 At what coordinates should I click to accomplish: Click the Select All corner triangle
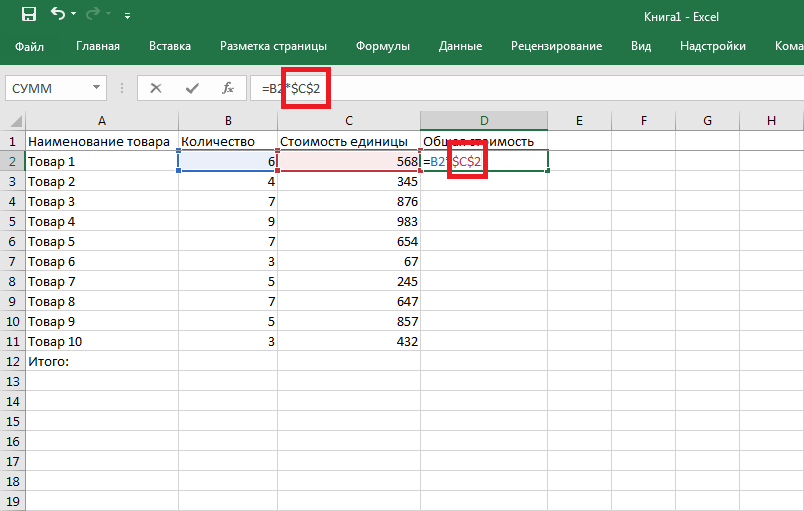(13, 121)
